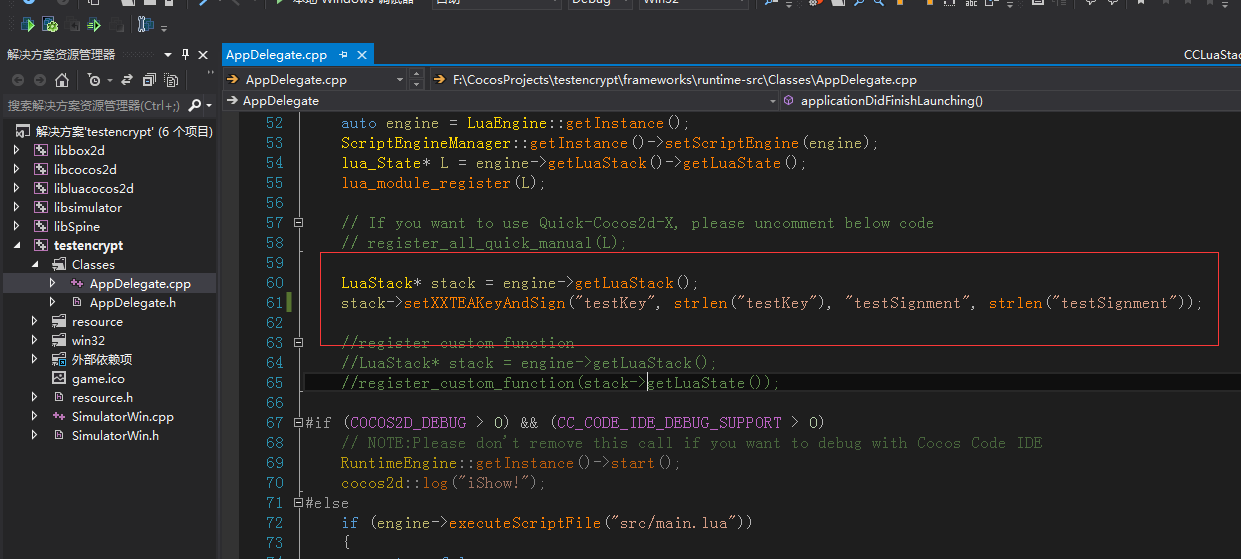Click the pending changes filter clock icon

(93, 80)
